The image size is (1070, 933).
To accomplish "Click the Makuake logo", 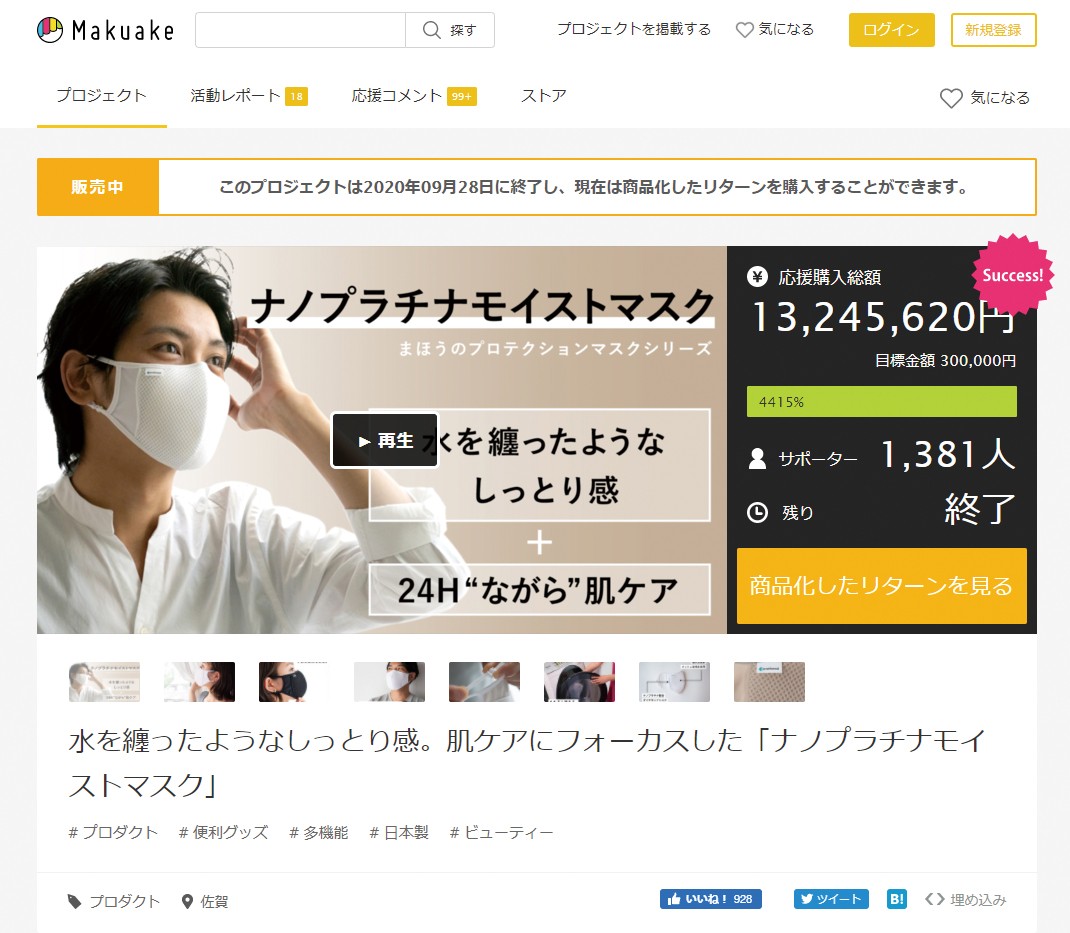I will pyautogui.click(x=105, y=30).
